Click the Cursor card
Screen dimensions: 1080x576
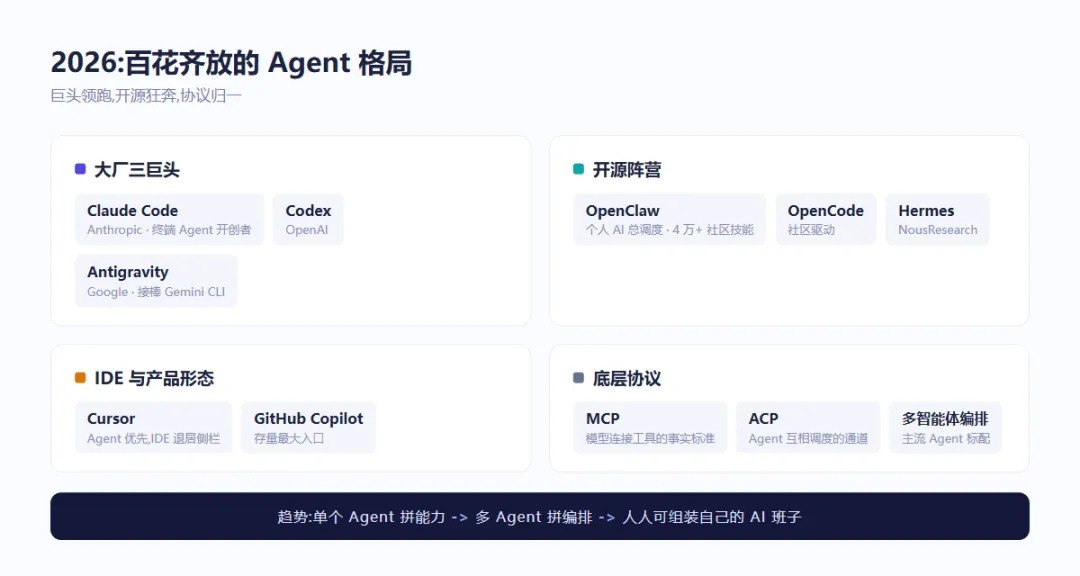[154, 427]
